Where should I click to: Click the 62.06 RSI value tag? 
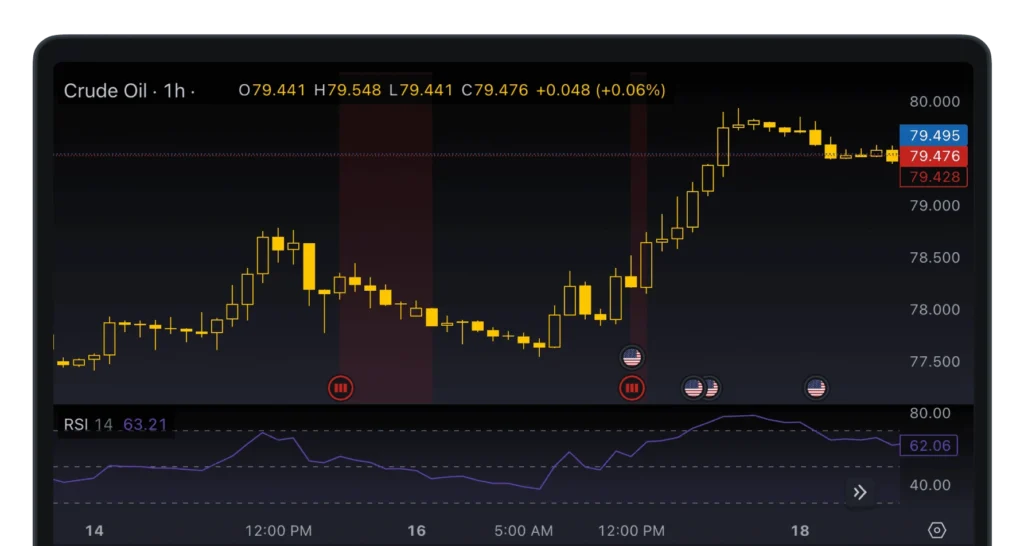(929, 445)
